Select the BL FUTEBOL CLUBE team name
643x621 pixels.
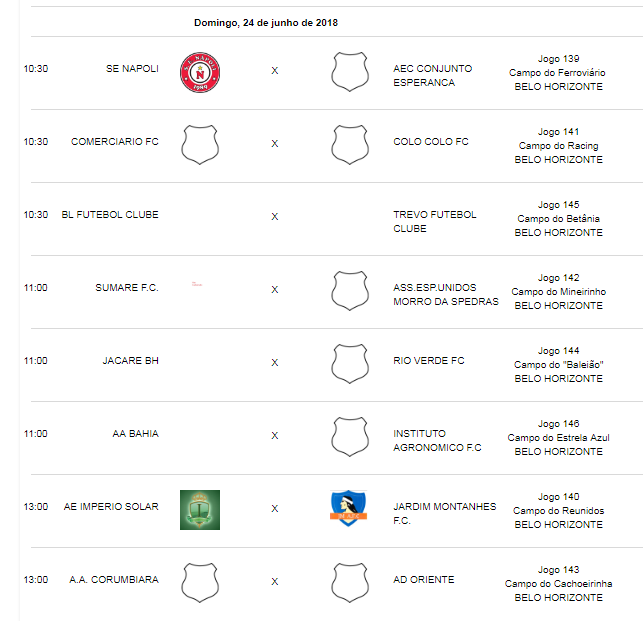[110, 215]
